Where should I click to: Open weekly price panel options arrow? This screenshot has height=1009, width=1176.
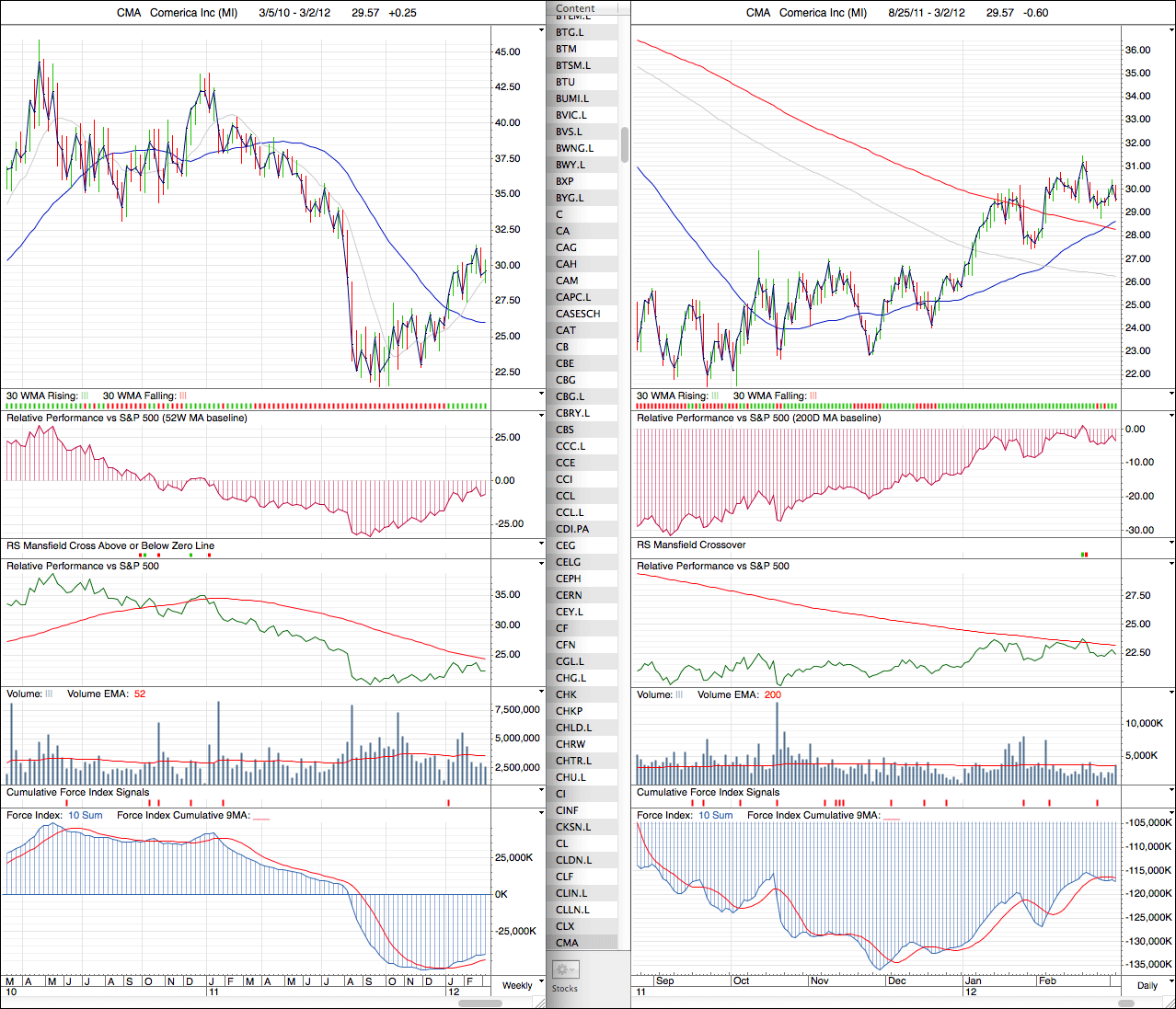pyautogui.click(x=542, y=28)
